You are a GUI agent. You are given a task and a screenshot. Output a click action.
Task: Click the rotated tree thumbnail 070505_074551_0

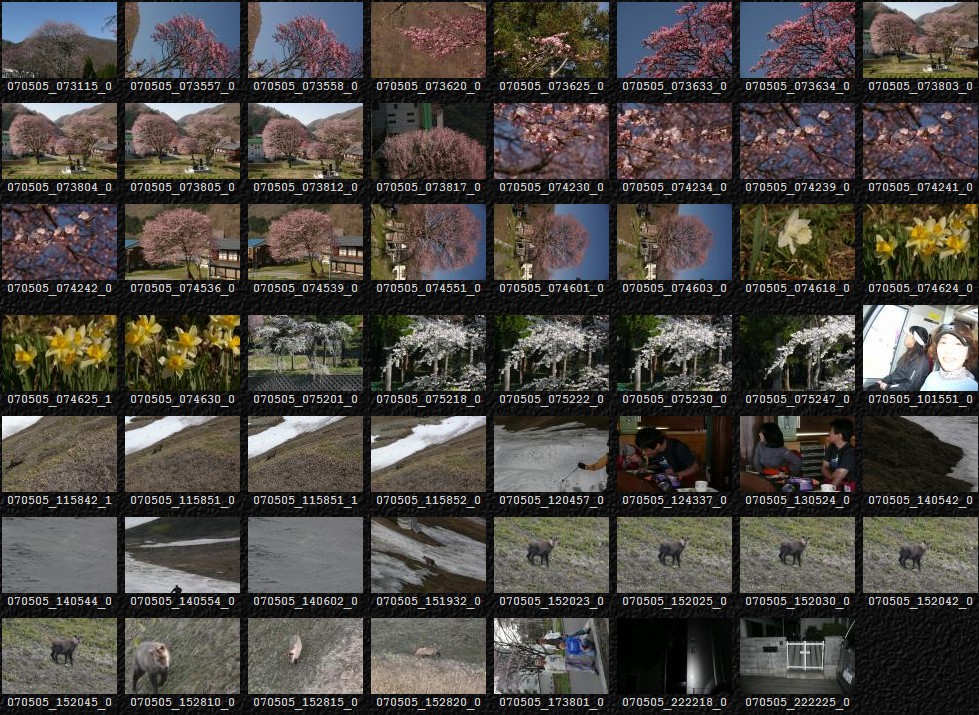pyautogui.click(x=428, y=242)
